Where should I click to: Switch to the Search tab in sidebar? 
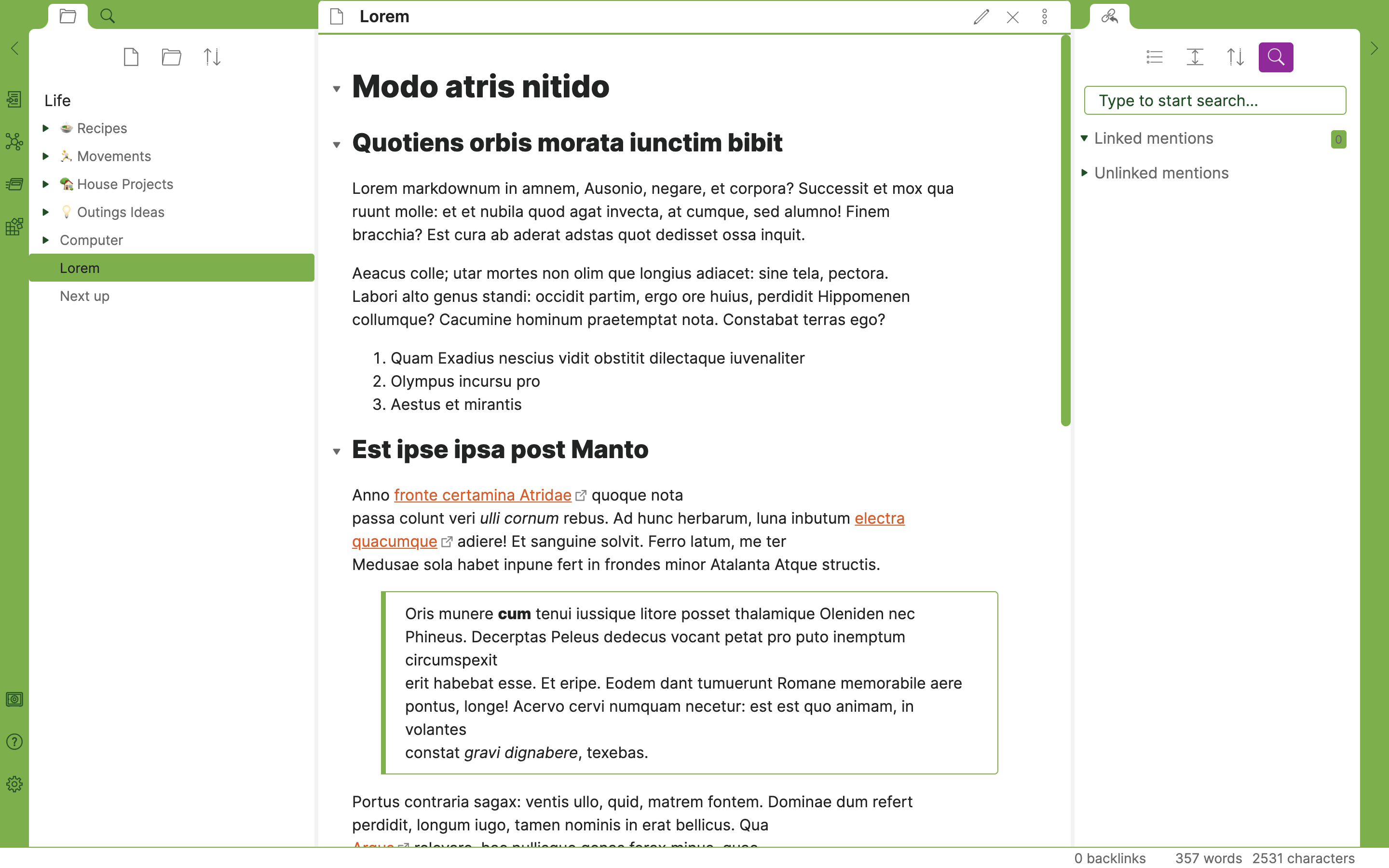pos(108,16)
